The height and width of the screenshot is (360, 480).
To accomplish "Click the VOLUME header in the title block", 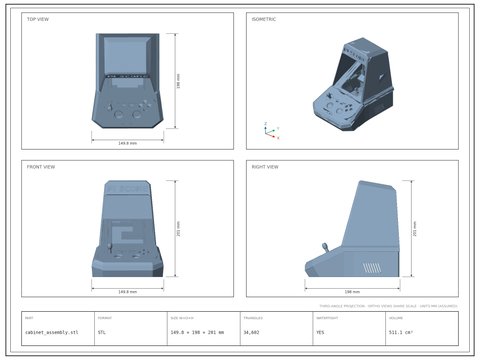I will coord(396,318).
